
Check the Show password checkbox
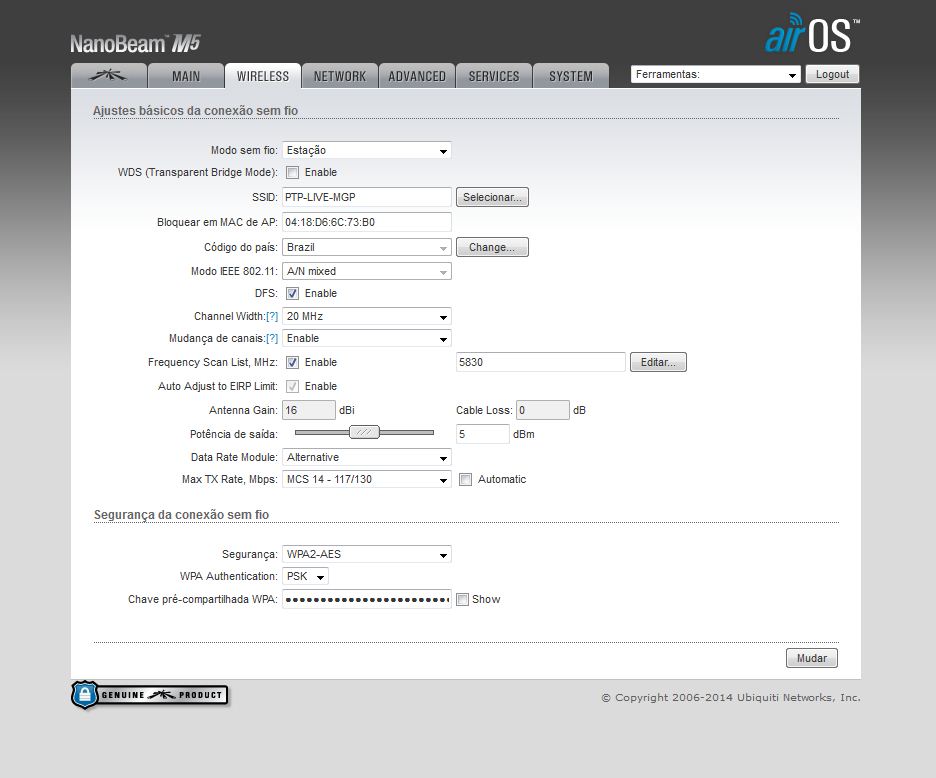(463, 599)
